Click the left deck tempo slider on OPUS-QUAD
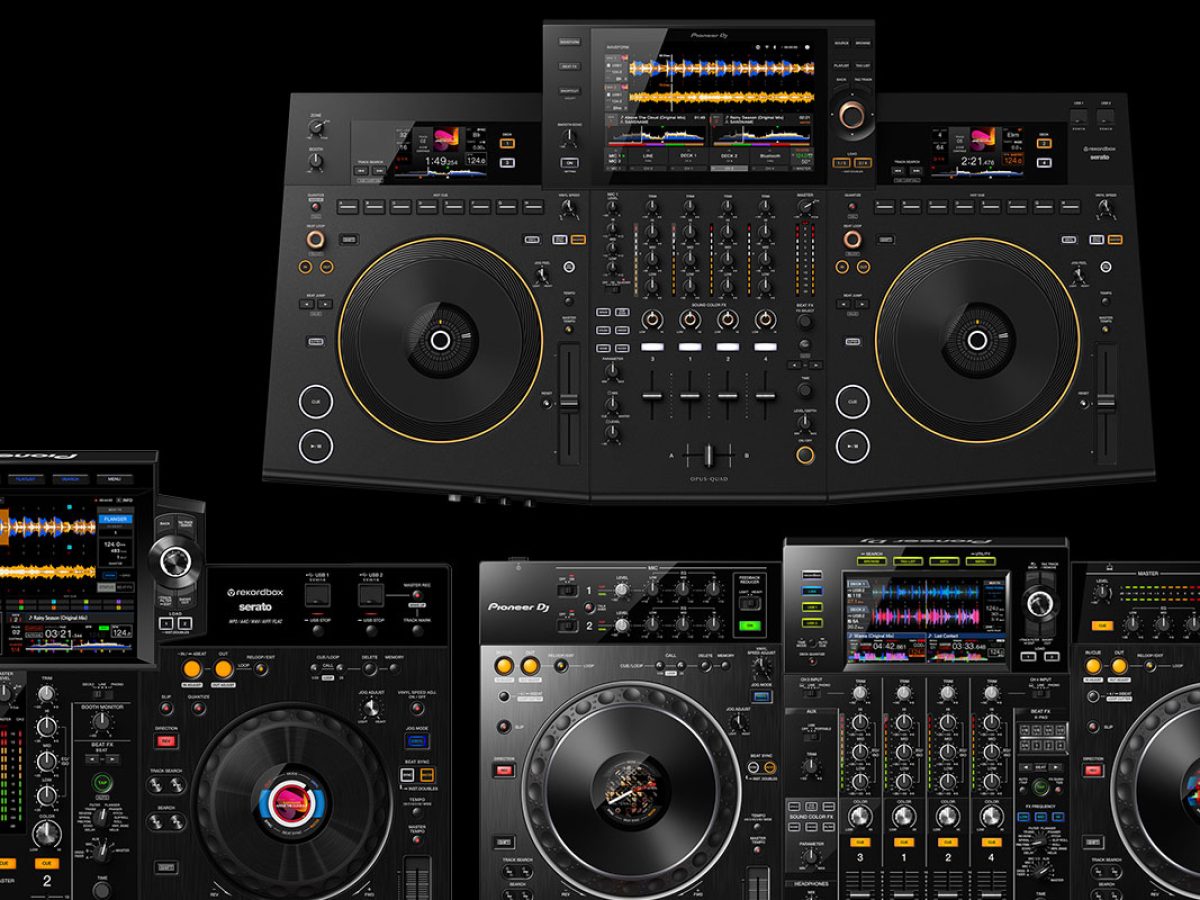 568,401
